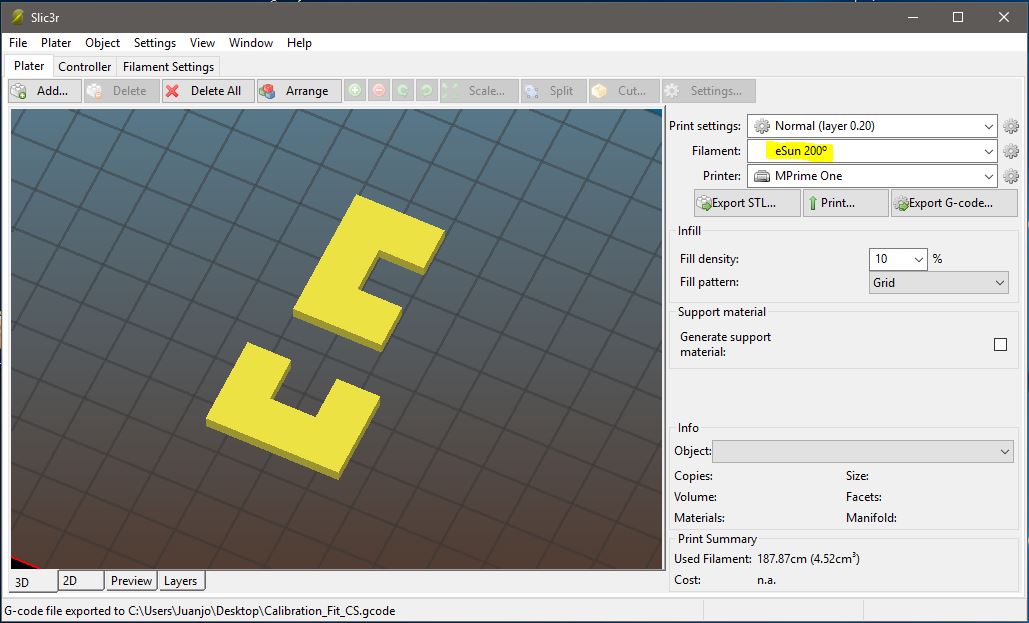Viewport: 1029px width, 623px height.
Task: Open Filament settings gear icon
Action: (x=1011, y=151)
